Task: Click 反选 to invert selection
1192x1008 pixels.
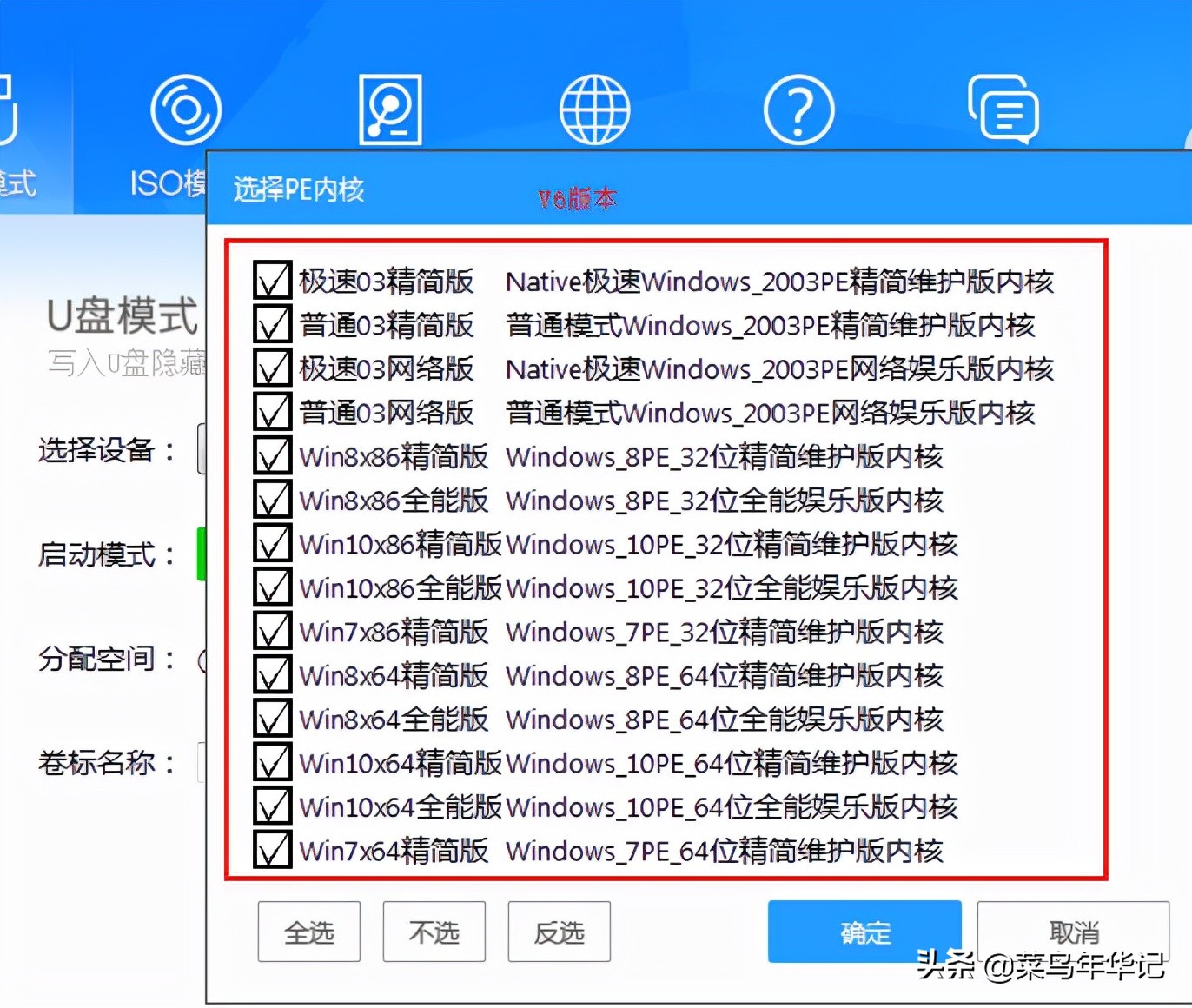Action: (559, 932)
